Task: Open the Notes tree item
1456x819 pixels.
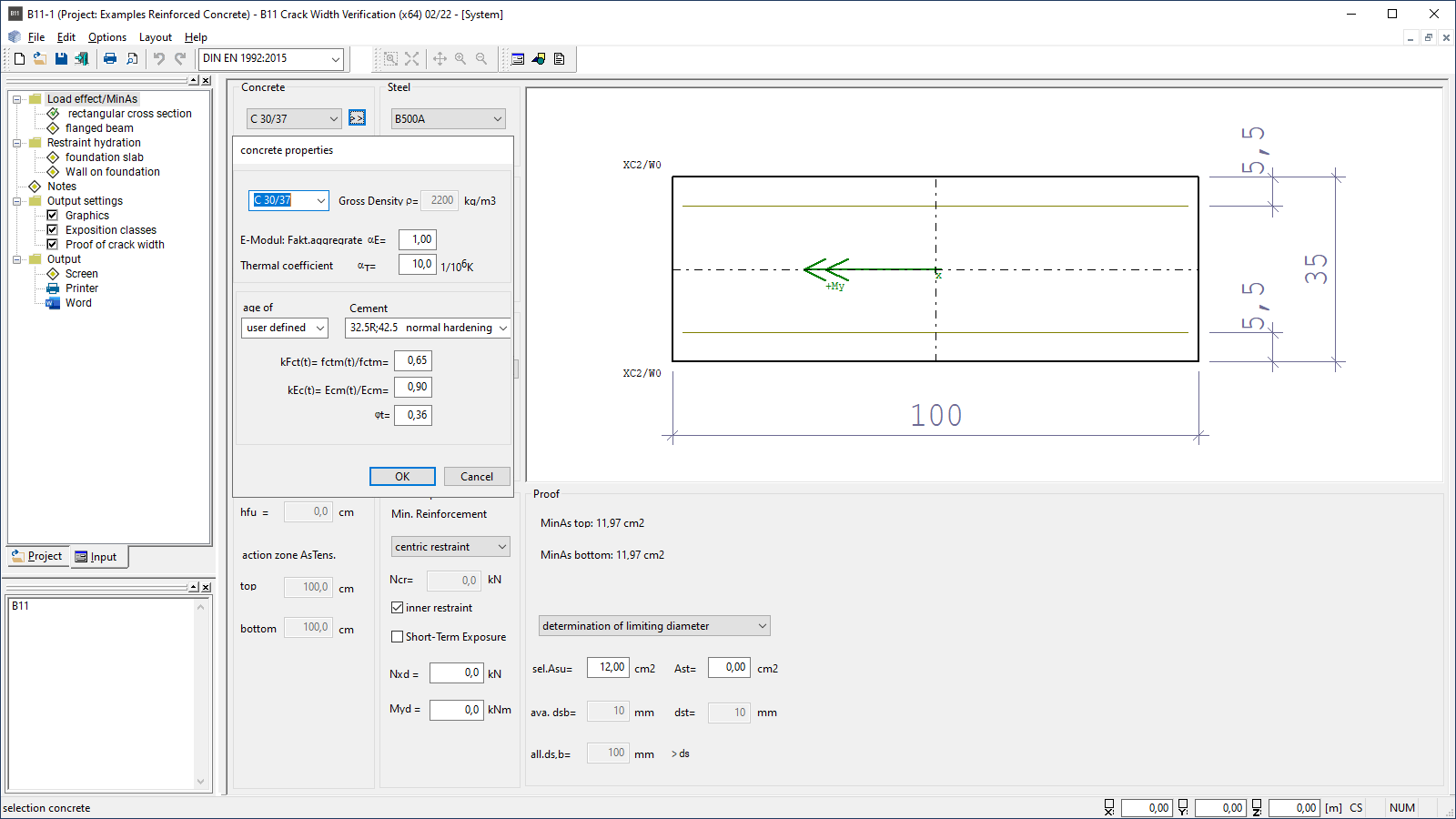Action: pos(62,187)
